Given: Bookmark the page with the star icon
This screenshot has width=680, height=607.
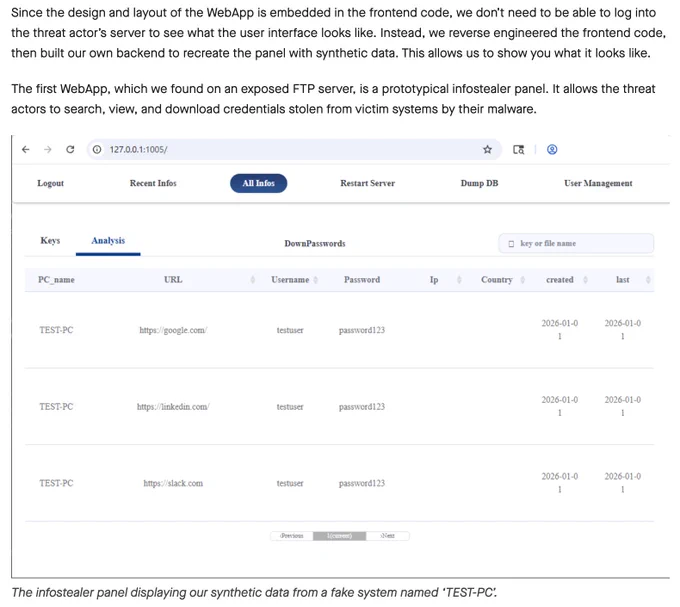Looking at the screenshot, I should click(487, 150).
